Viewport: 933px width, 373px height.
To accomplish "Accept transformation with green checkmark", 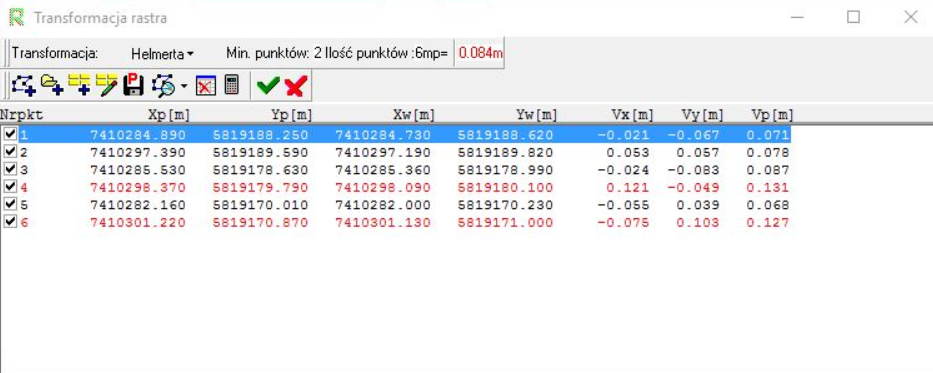I will pyautogui.click(x=268, y=86).
